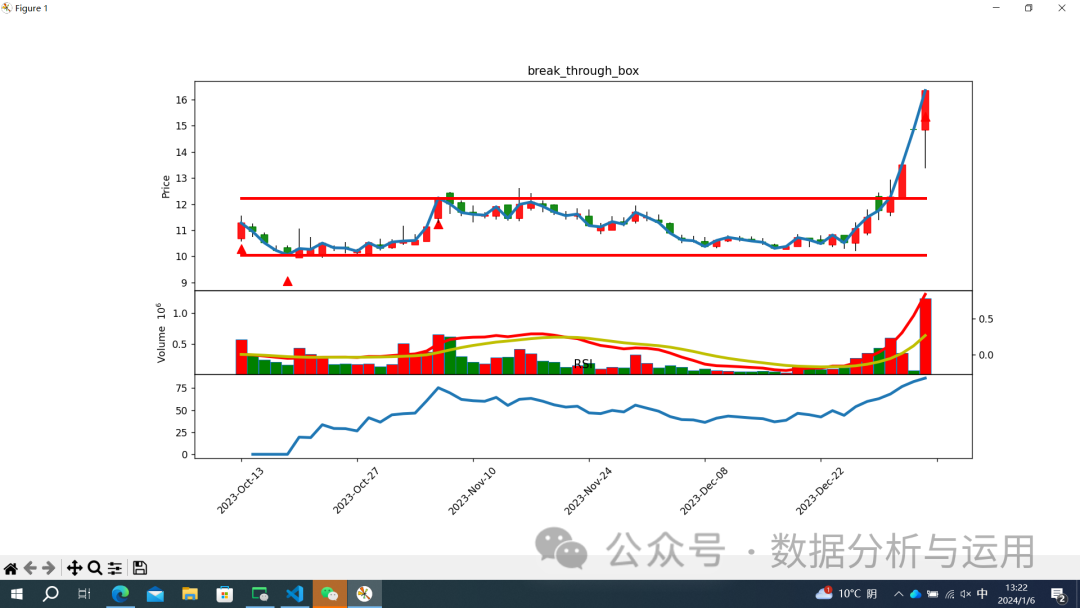Click the red triangle marker below the price box

click(x=288, y=281)
